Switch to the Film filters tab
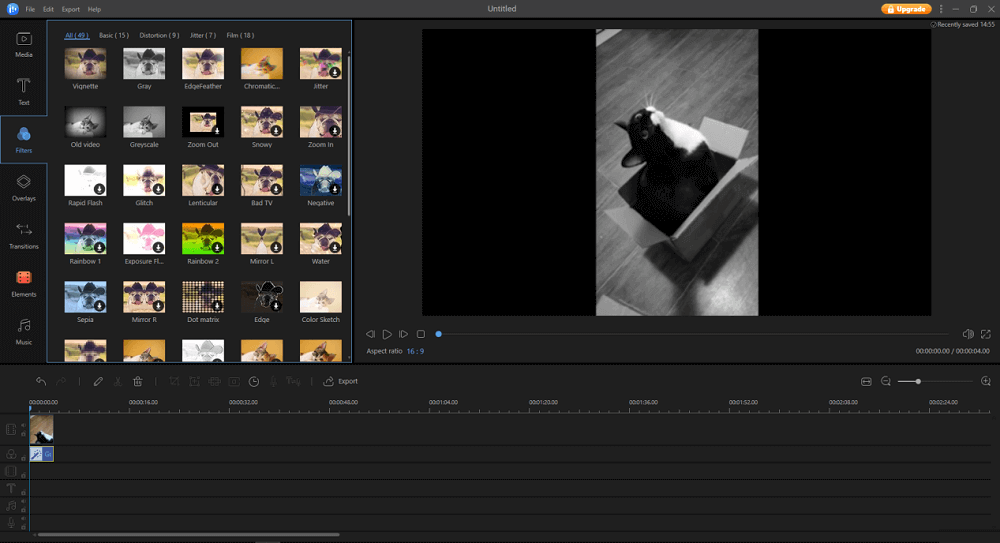The height and width of the screenshot is (543, 1000). coord(240,35)
